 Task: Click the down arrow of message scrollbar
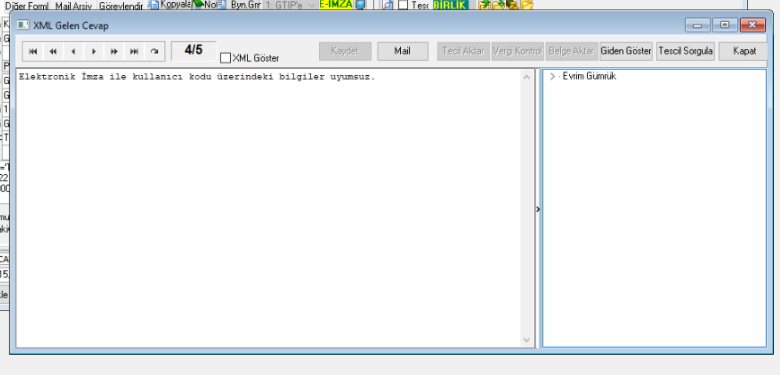point(527,340)
